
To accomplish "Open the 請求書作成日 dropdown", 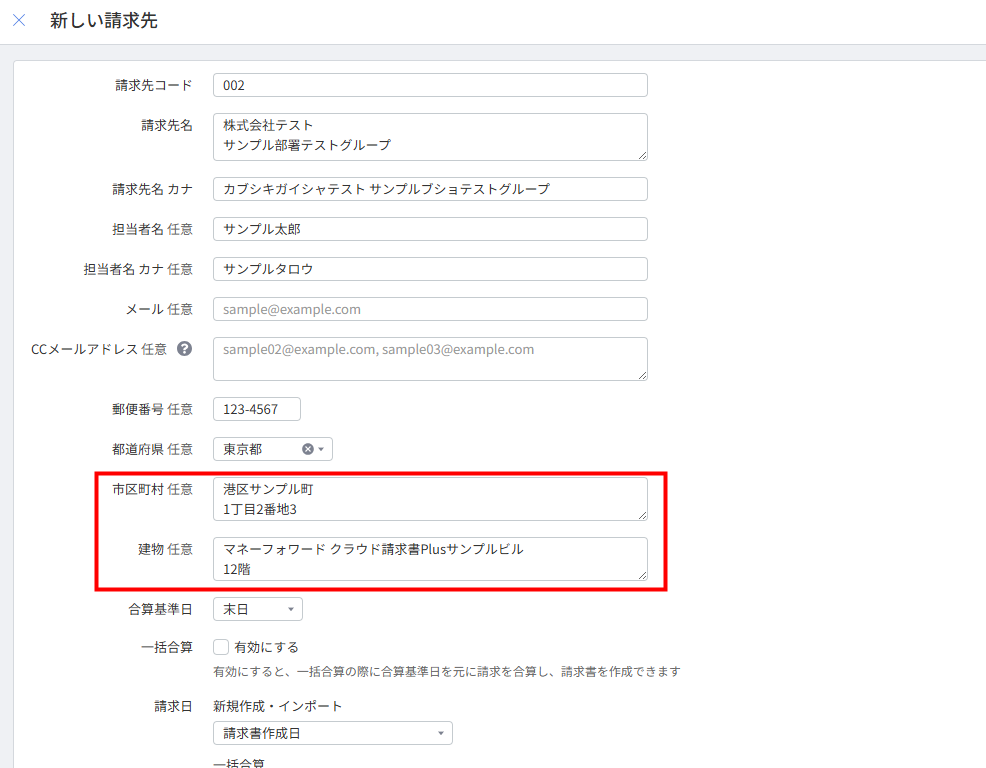I will [332, 733].
